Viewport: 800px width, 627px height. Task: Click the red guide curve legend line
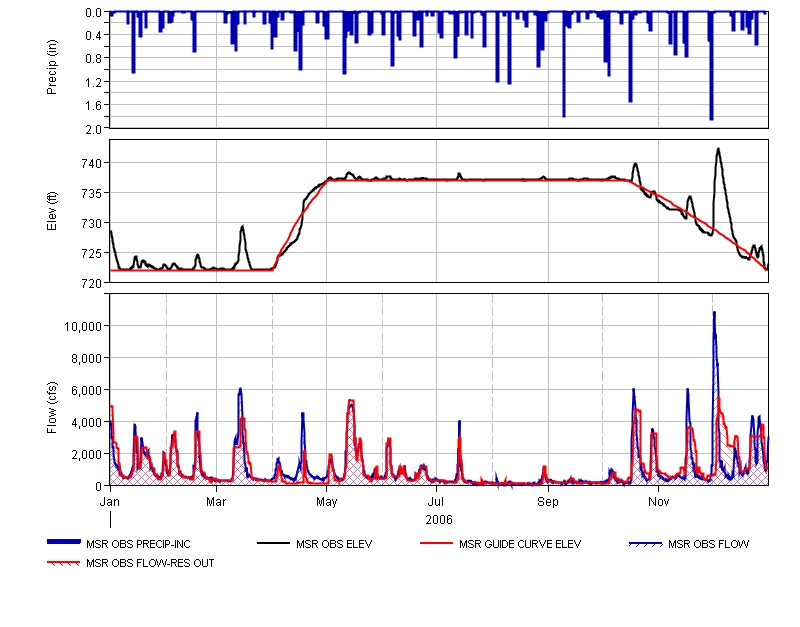pos(436,544)
